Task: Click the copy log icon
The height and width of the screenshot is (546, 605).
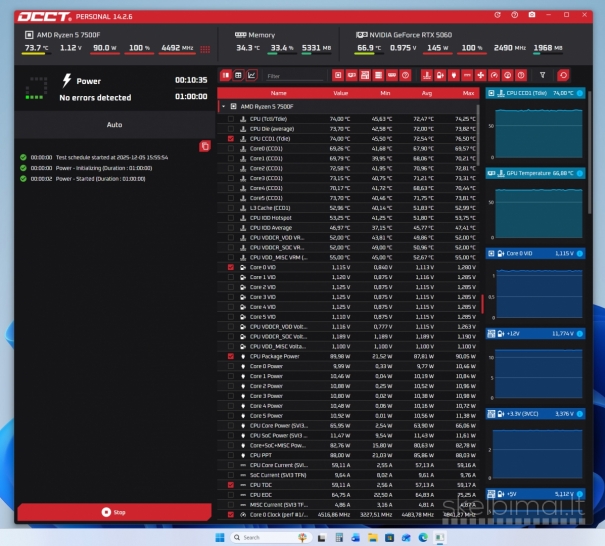Action: (x=204, y=146)
